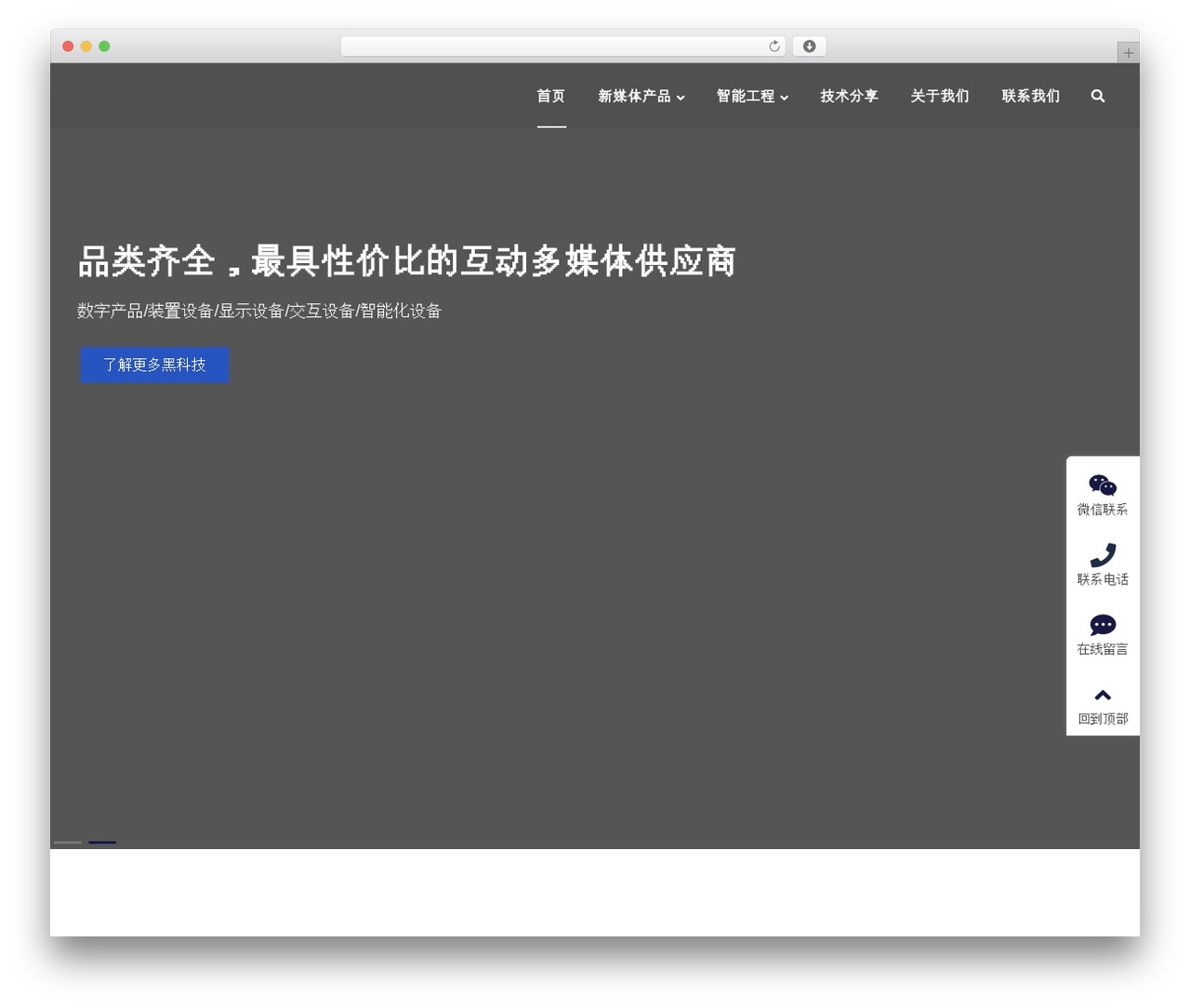Close the browser window red button
Screen dimensions: 1190x1008
[x=68, y=46]
